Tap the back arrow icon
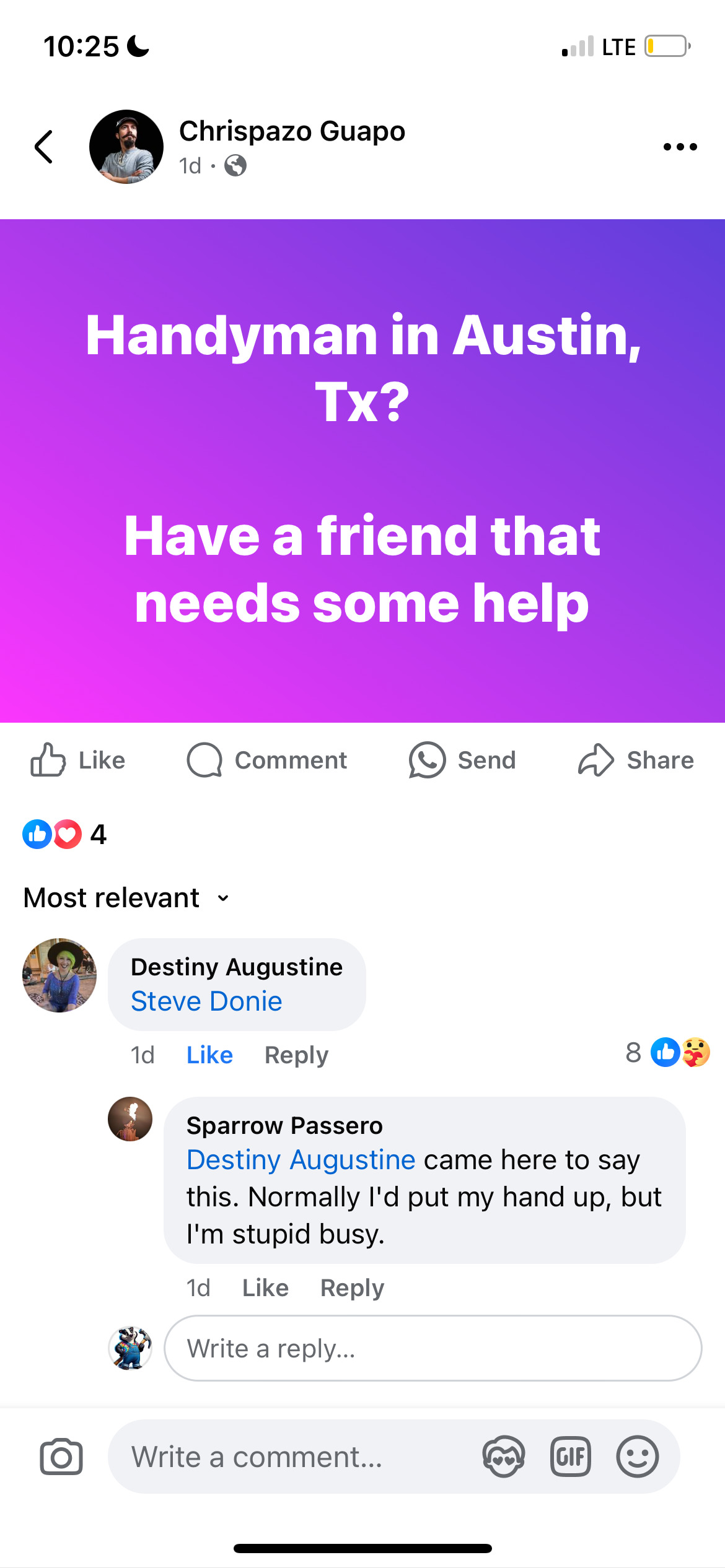The image size is (725, 1568). (43, 147)
